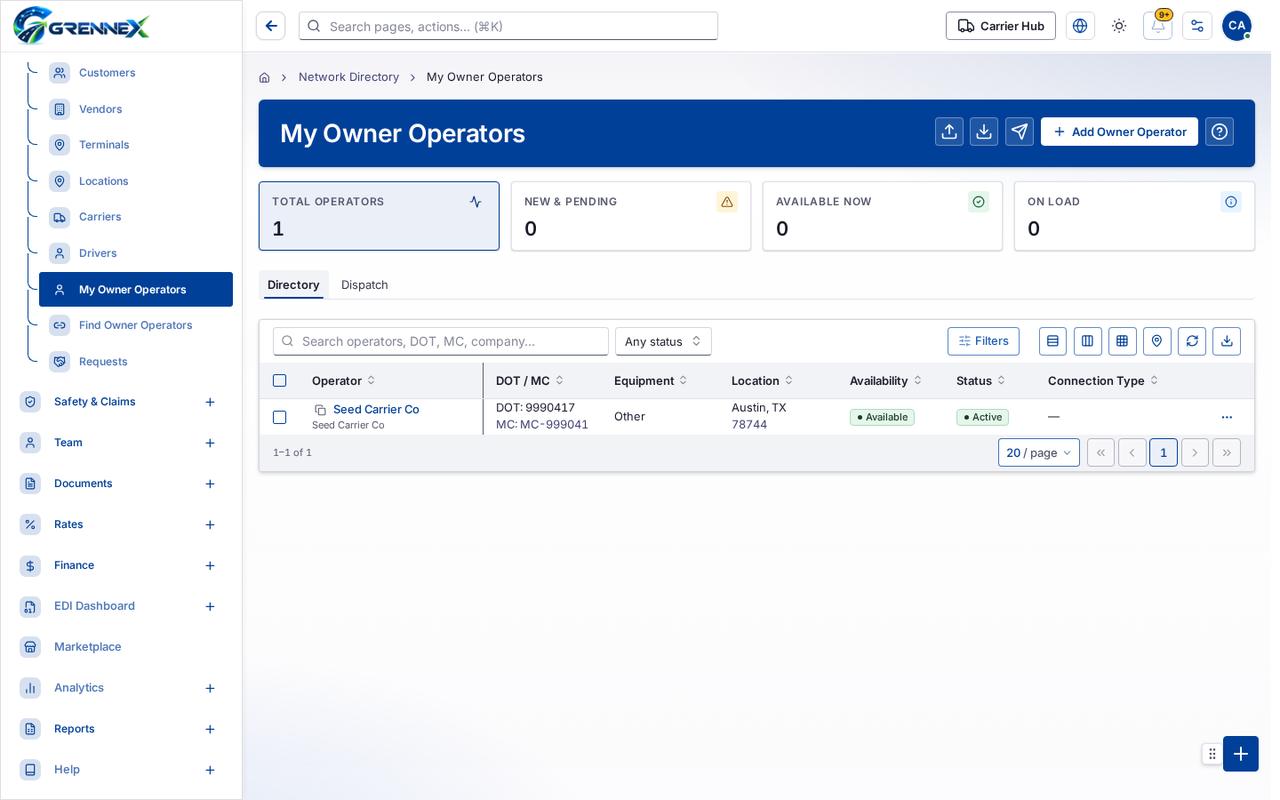Open the help question mark icon in the header

pos(1219,132)
